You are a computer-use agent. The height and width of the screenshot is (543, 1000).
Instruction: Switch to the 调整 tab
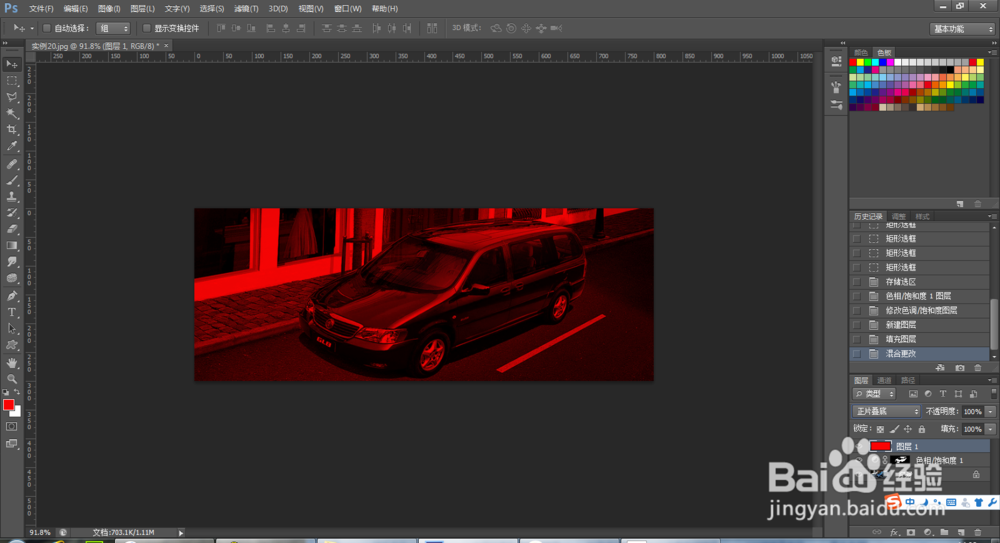click(x=899, y=216)
